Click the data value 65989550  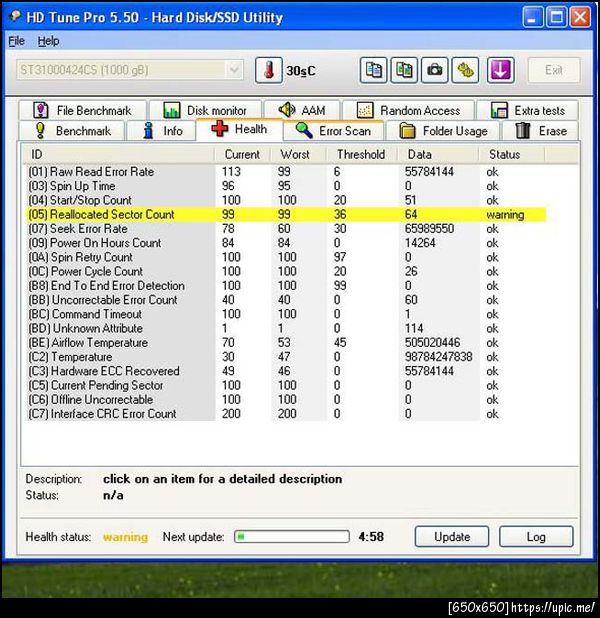(x=429, y=229)
